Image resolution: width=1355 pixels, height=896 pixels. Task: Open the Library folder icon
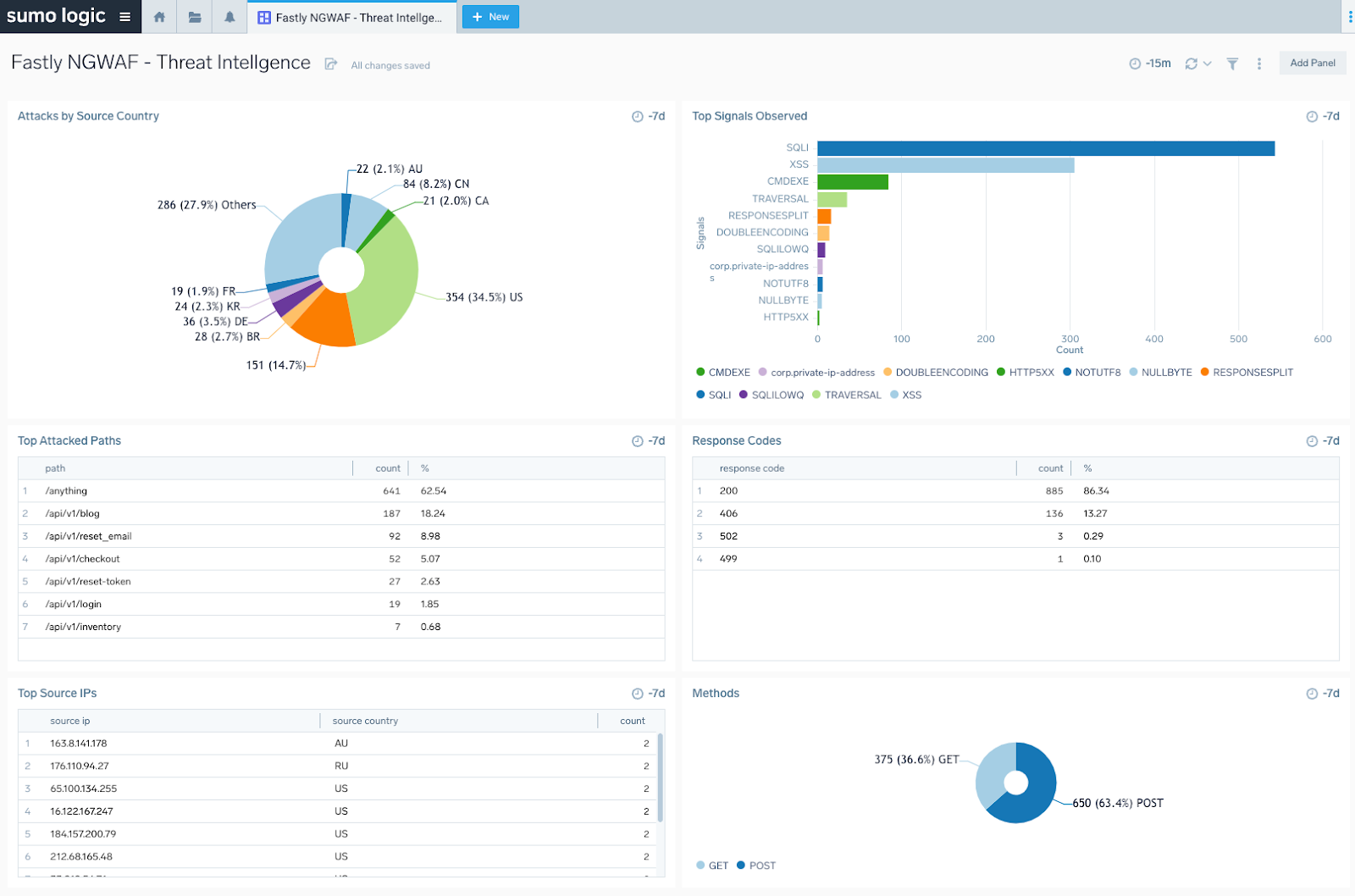(194, 16)
